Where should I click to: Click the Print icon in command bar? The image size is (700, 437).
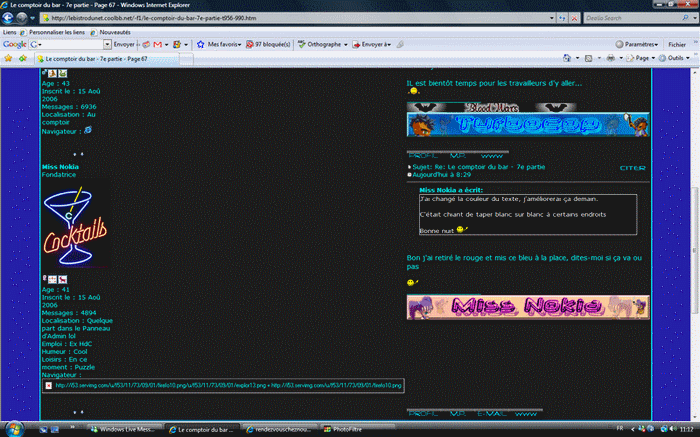(x=611, y=58)
